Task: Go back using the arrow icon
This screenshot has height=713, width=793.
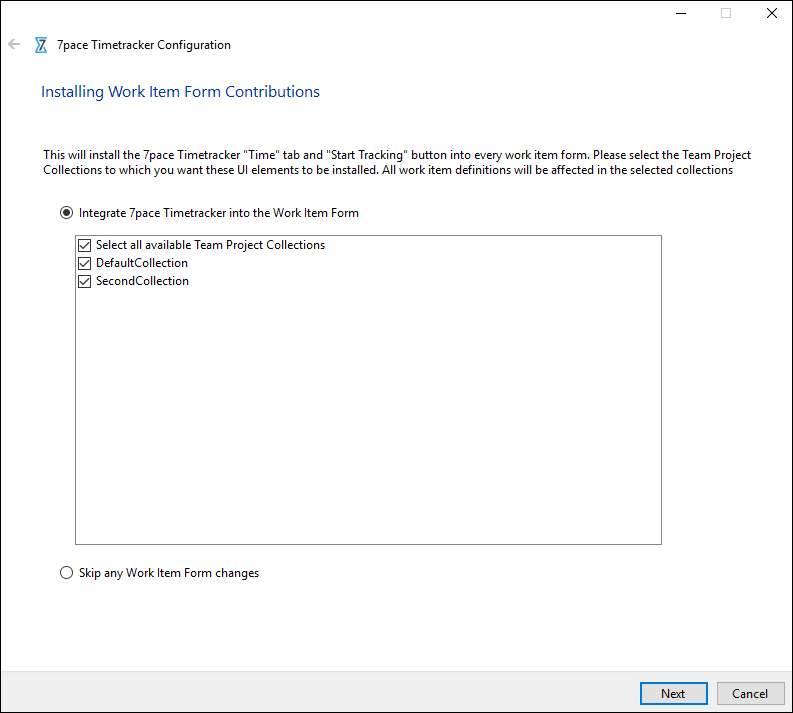Action: point(14,44)
